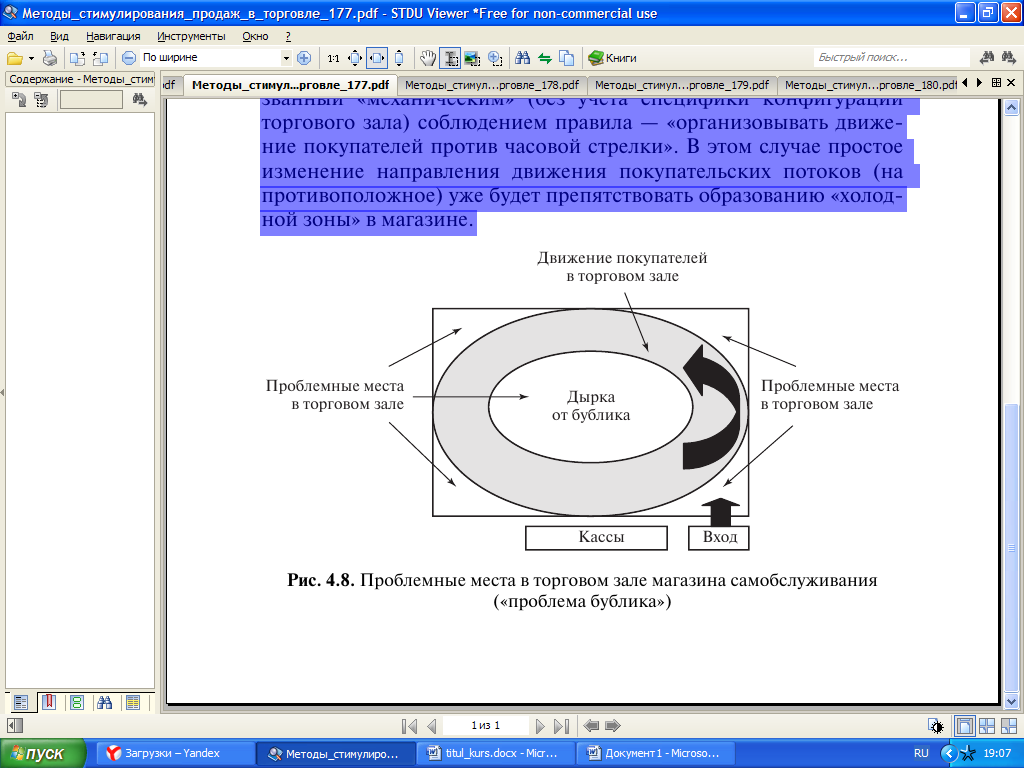Go to the next page
Screen dimensions: 1024x768
point(540,726)
